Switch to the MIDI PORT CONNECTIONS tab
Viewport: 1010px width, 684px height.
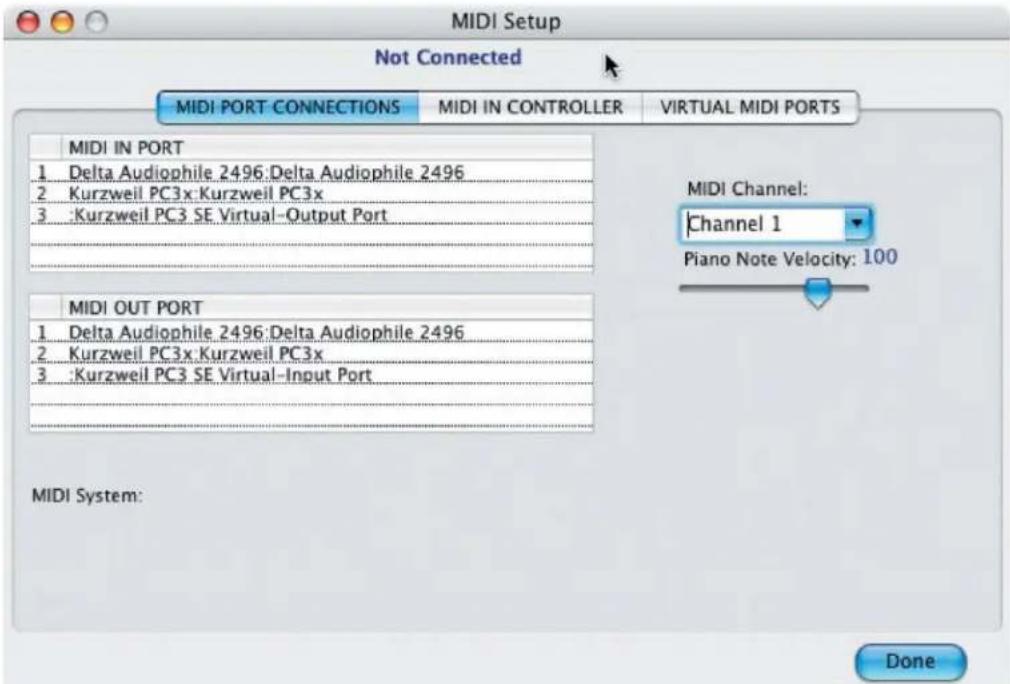tap(288, 107)
